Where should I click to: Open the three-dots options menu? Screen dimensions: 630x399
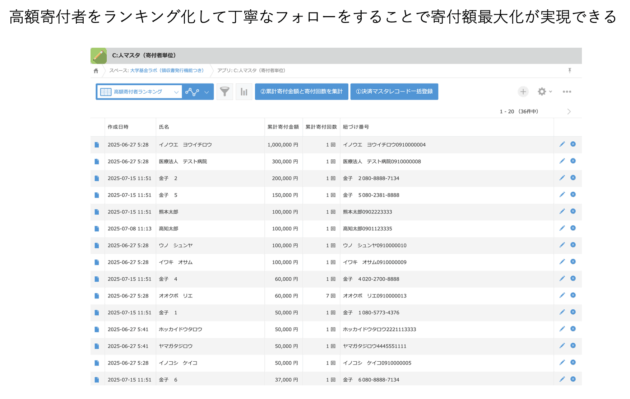pyautogui.click(x=567, y=92)
